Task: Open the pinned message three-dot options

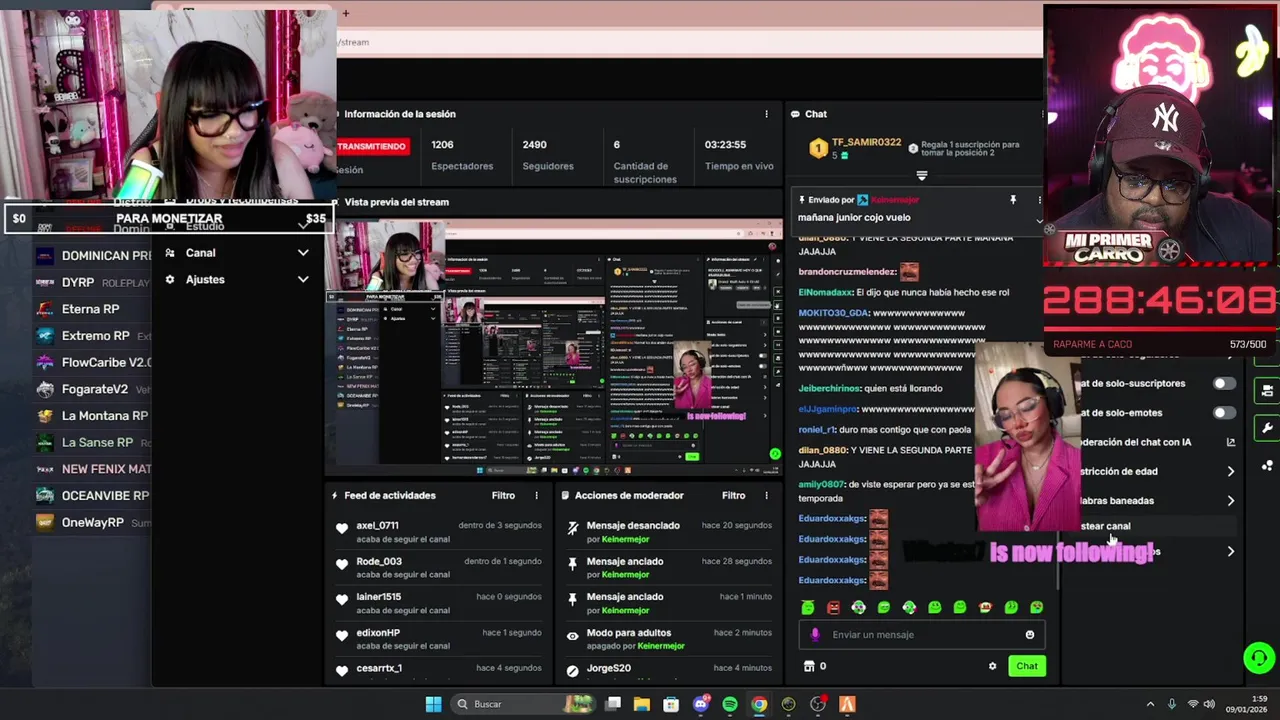Action: [x=1039, y=200]
